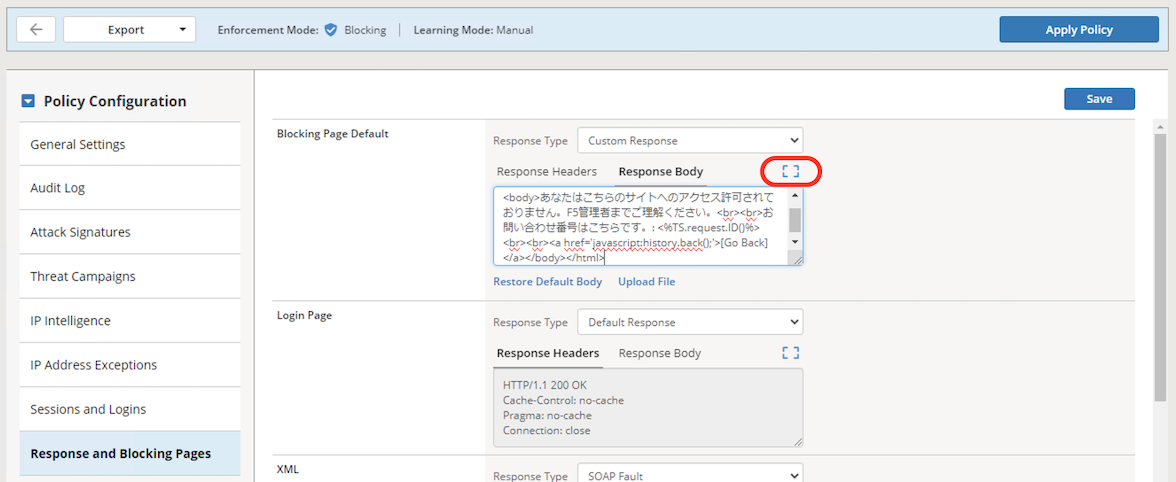Open General Settings
Image resolution: width=1176 pixels, height=482 pixels.
[x=130, y=144]
